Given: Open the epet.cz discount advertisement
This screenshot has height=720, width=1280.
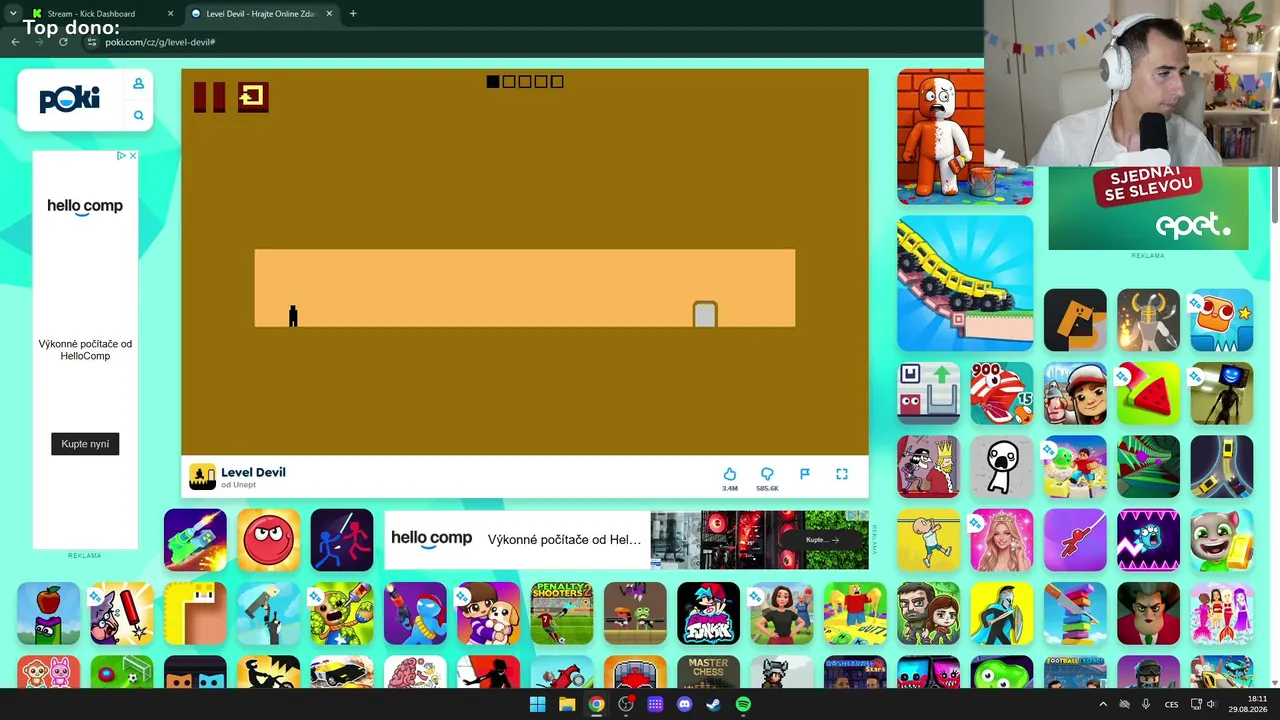Looking at the screenshot, I should [1148, 208].
